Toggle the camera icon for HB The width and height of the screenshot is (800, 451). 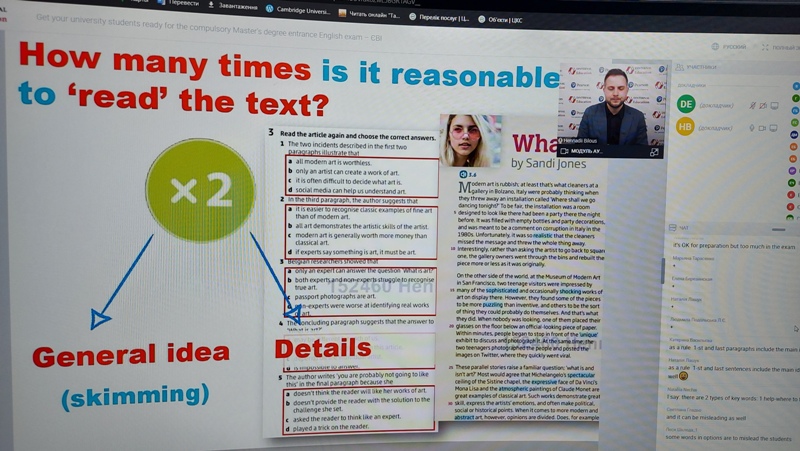tap(762, 128)
